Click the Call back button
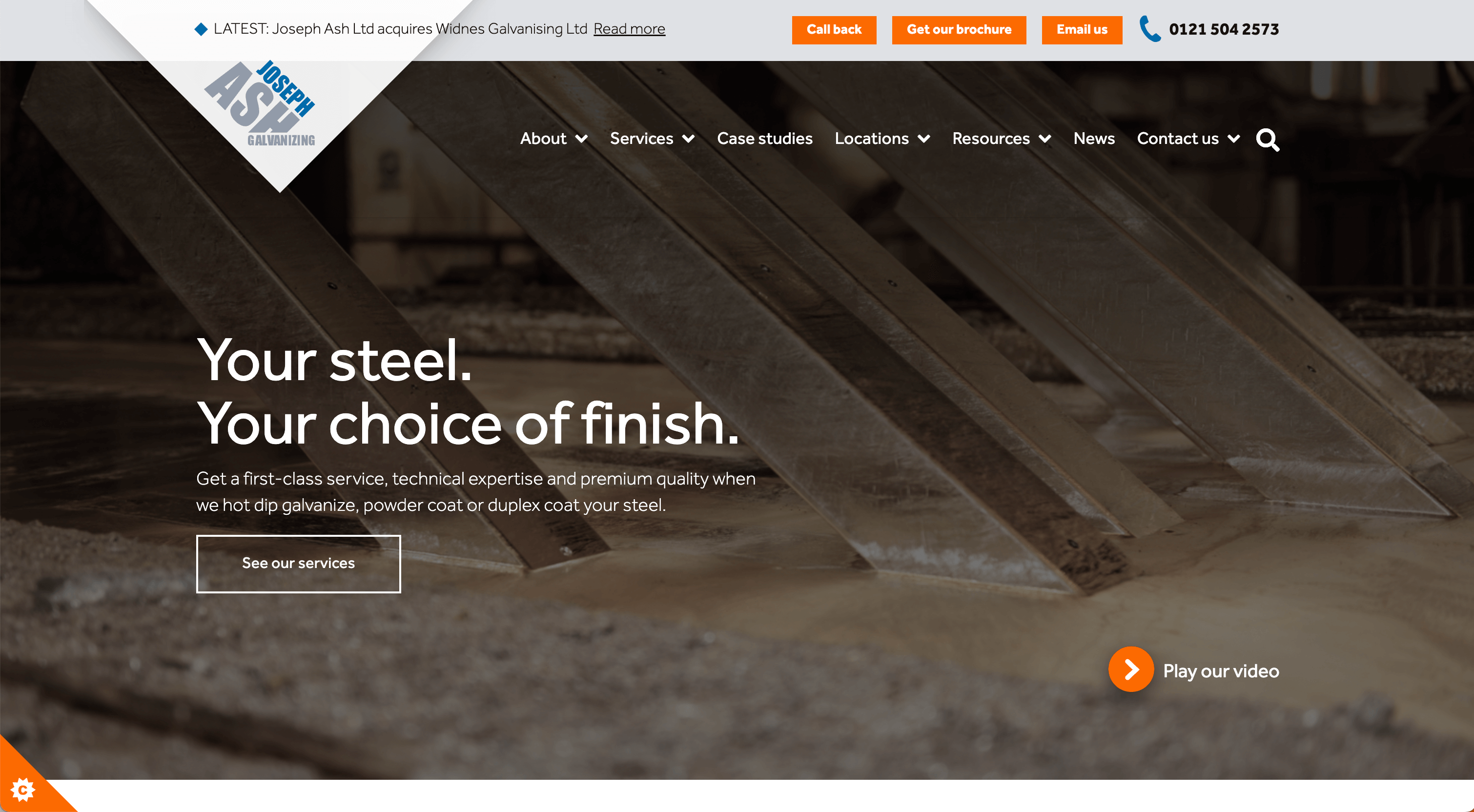This screenshot has width=1474, height=812. (834, 30)
